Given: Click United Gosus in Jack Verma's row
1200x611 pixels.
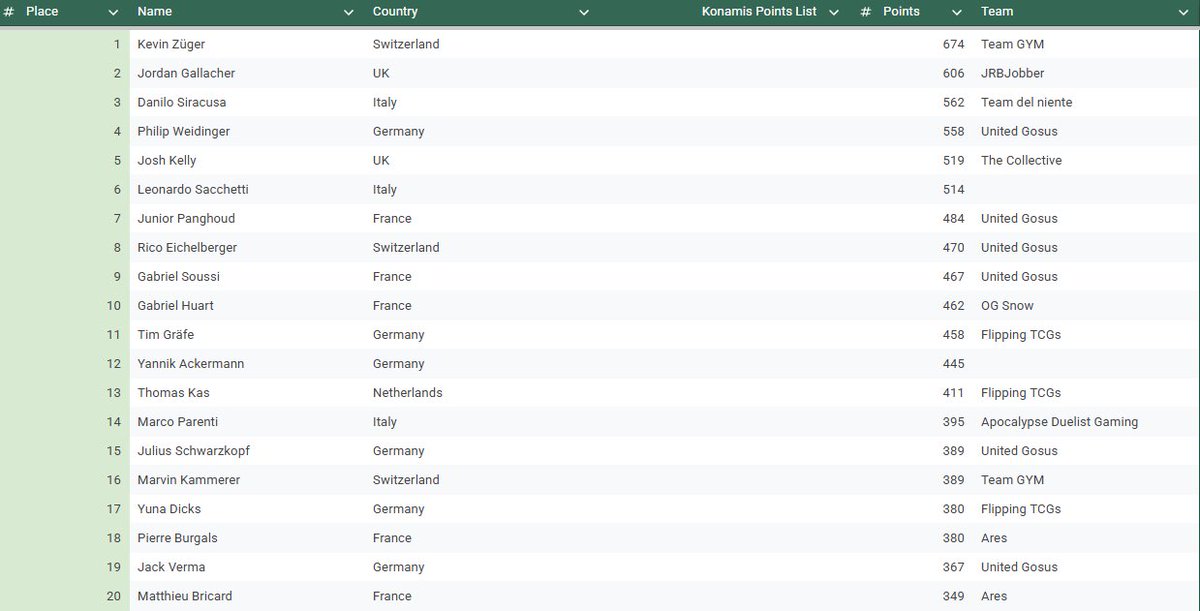Looking at the screenshot, I should pyautogui.click(x=1019, y=566).
